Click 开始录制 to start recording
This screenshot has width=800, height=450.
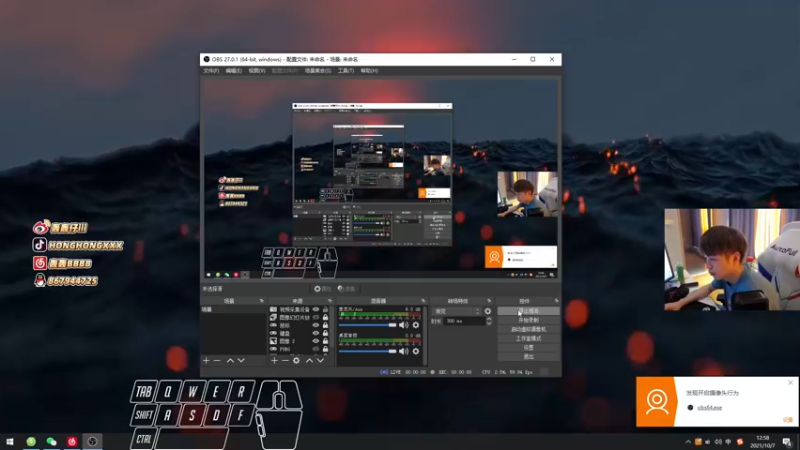pyautogui.click(x=529, y=320)
